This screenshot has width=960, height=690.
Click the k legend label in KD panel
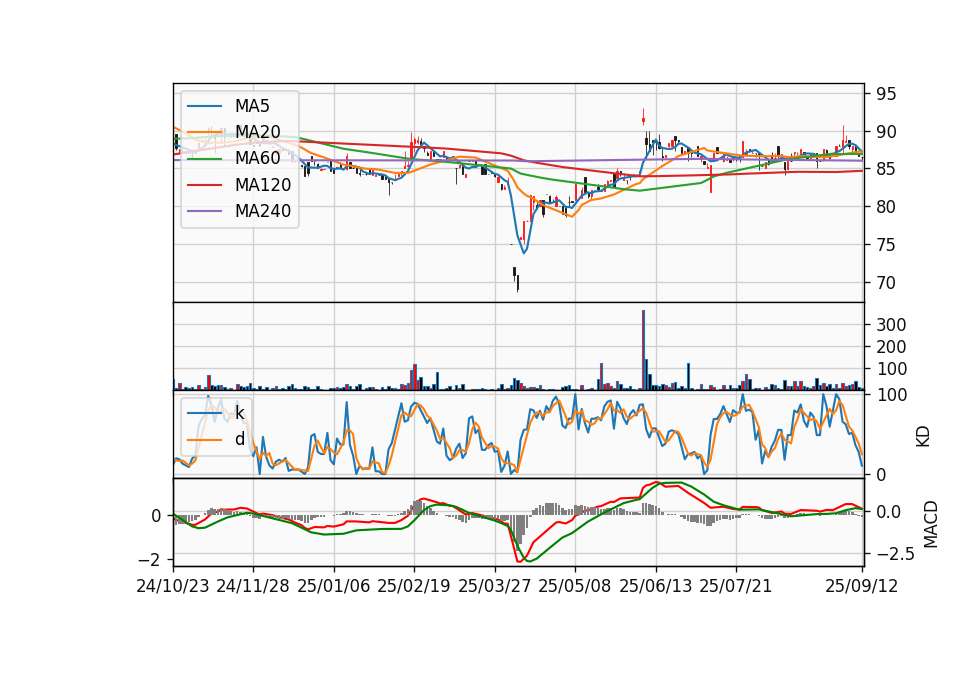coord(239,413)
